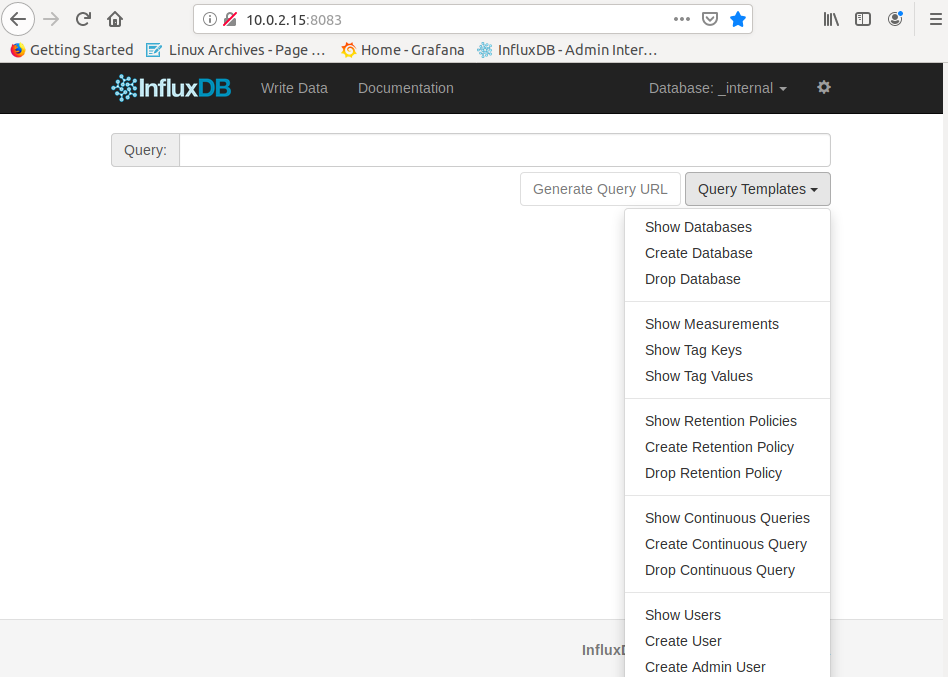Open Documentation link in navbar
Viewport: 948px width, 677px height.
406,88
